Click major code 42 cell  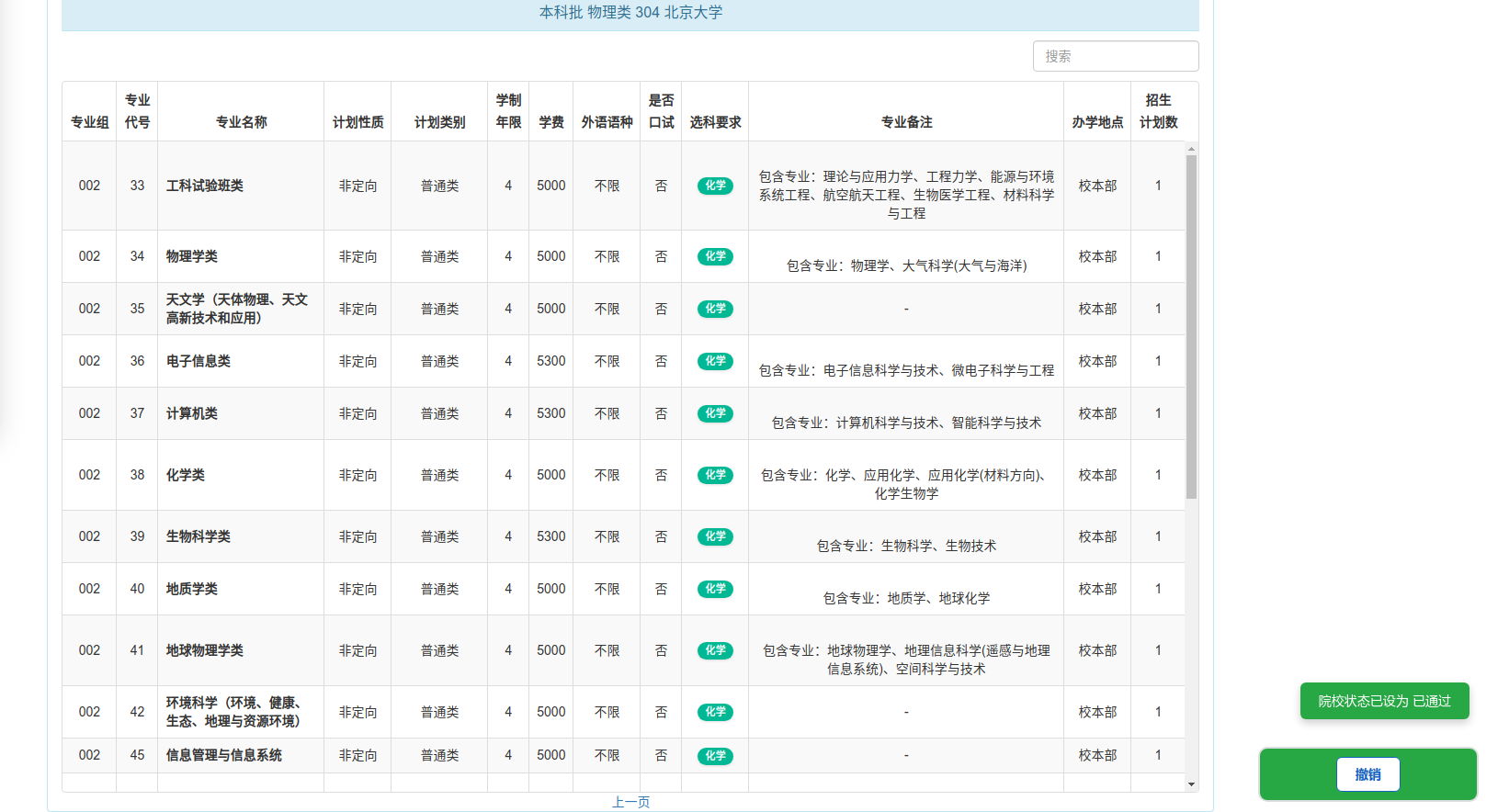(x=137, y=712)
